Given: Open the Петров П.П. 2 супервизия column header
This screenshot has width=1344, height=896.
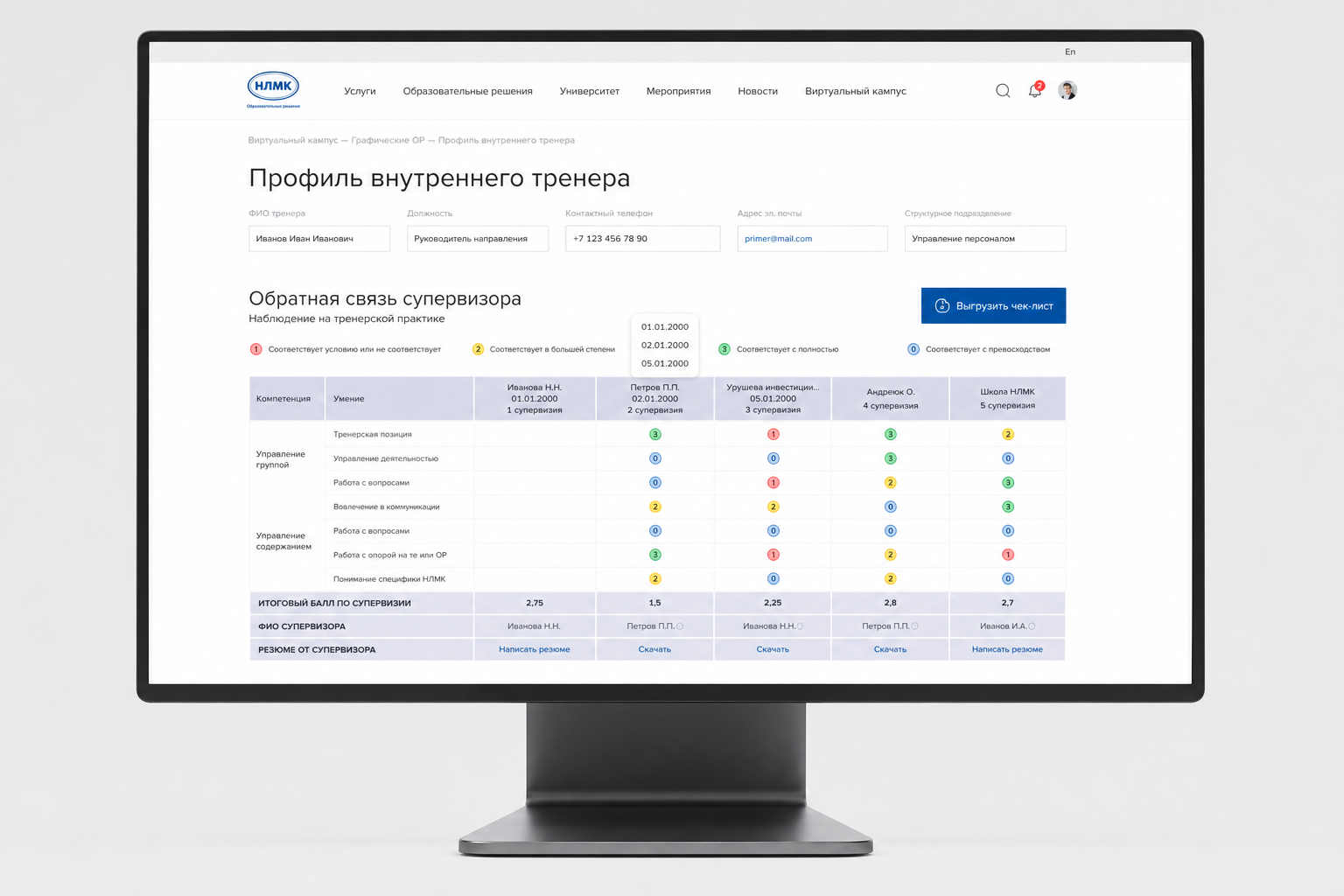Looking at the screenshot, I should point(655,399).
